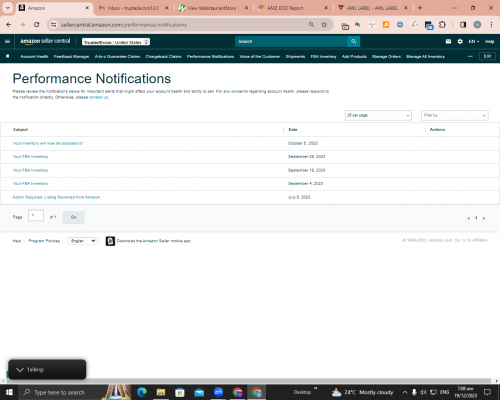
Task: Open the Chrome three-dot menu
Action: (x=491, y=25)
